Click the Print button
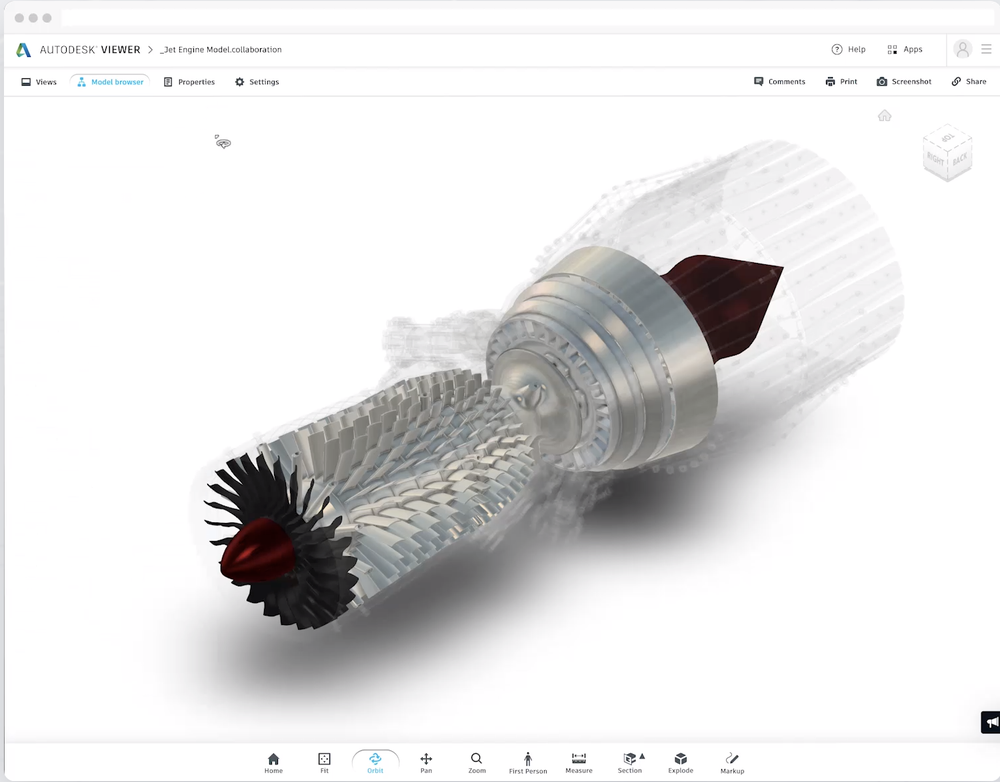Image resolution: width=1000 pixels, height=782 pixels. pos(841,81)
